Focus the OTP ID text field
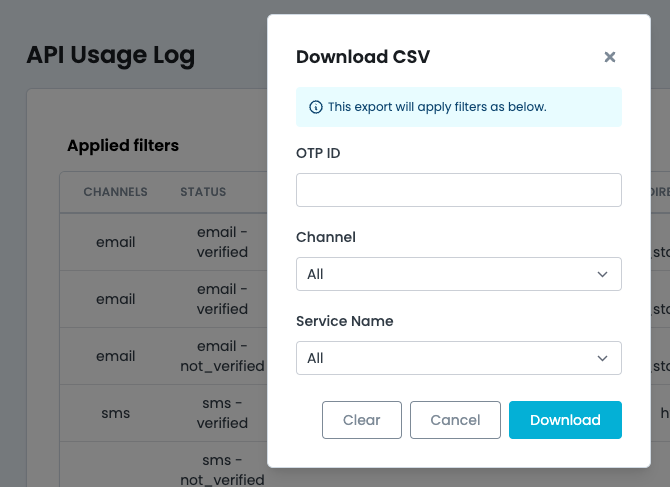670x487 pixels. (458, 190)
